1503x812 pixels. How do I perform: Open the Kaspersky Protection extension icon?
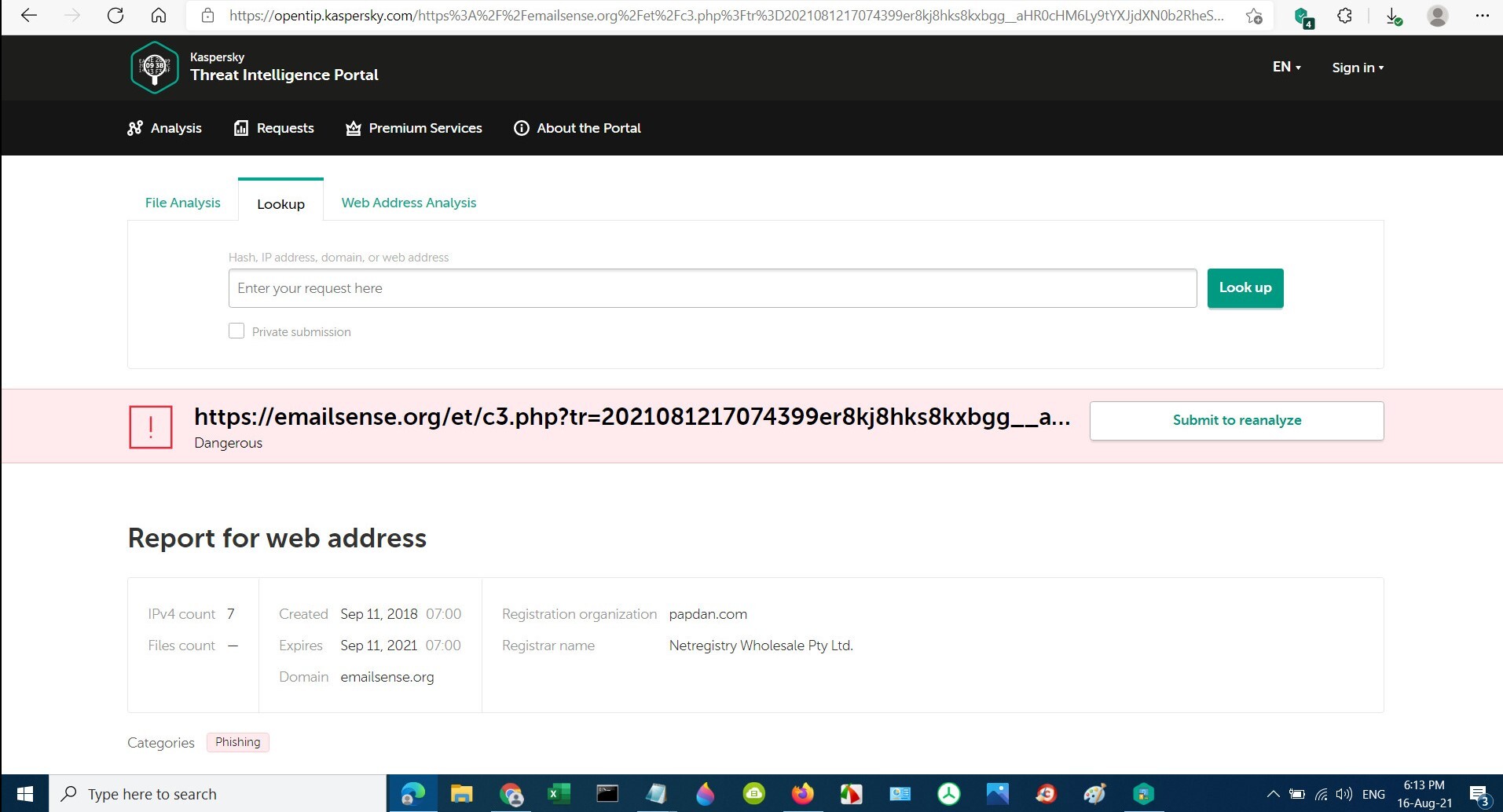[1303, 16]
